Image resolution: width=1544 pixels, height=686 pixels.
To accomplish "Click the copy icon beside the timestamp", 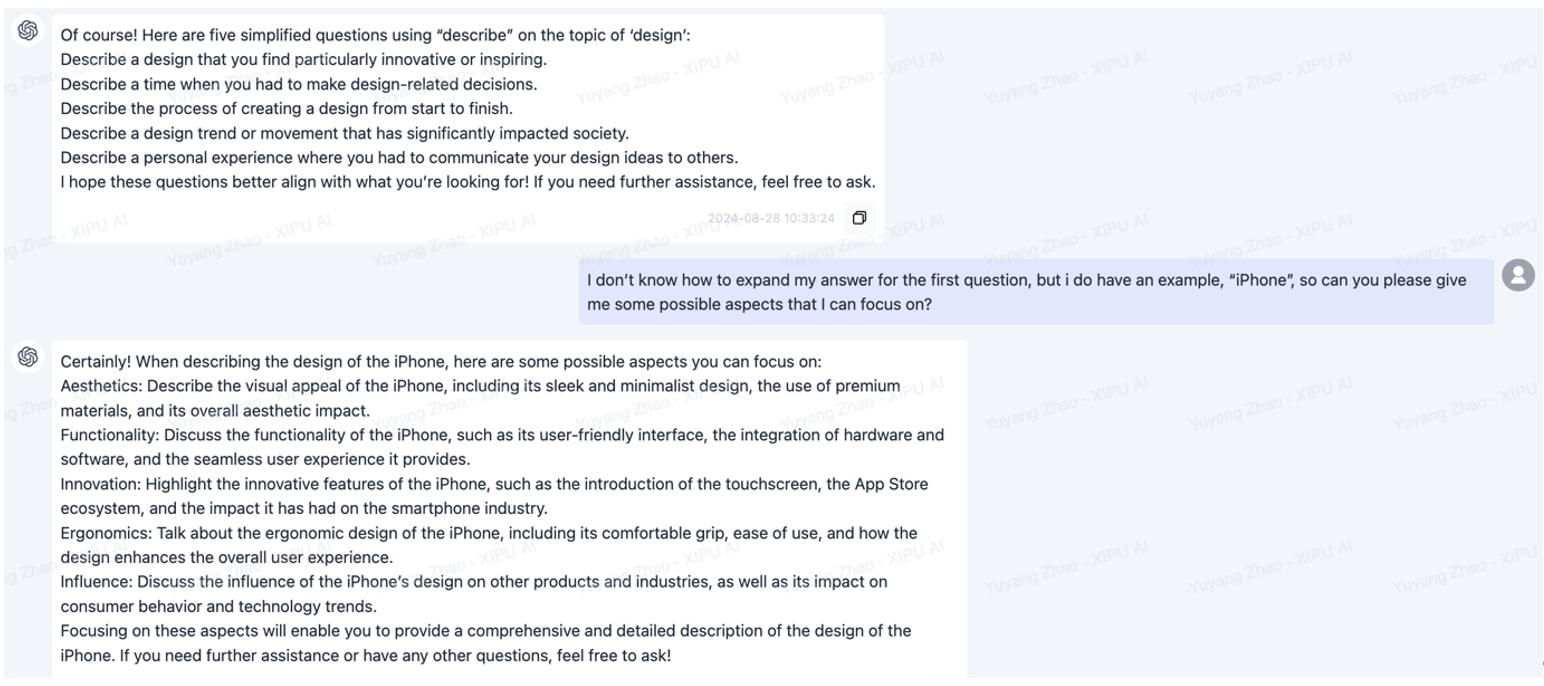I will (858, 218).
